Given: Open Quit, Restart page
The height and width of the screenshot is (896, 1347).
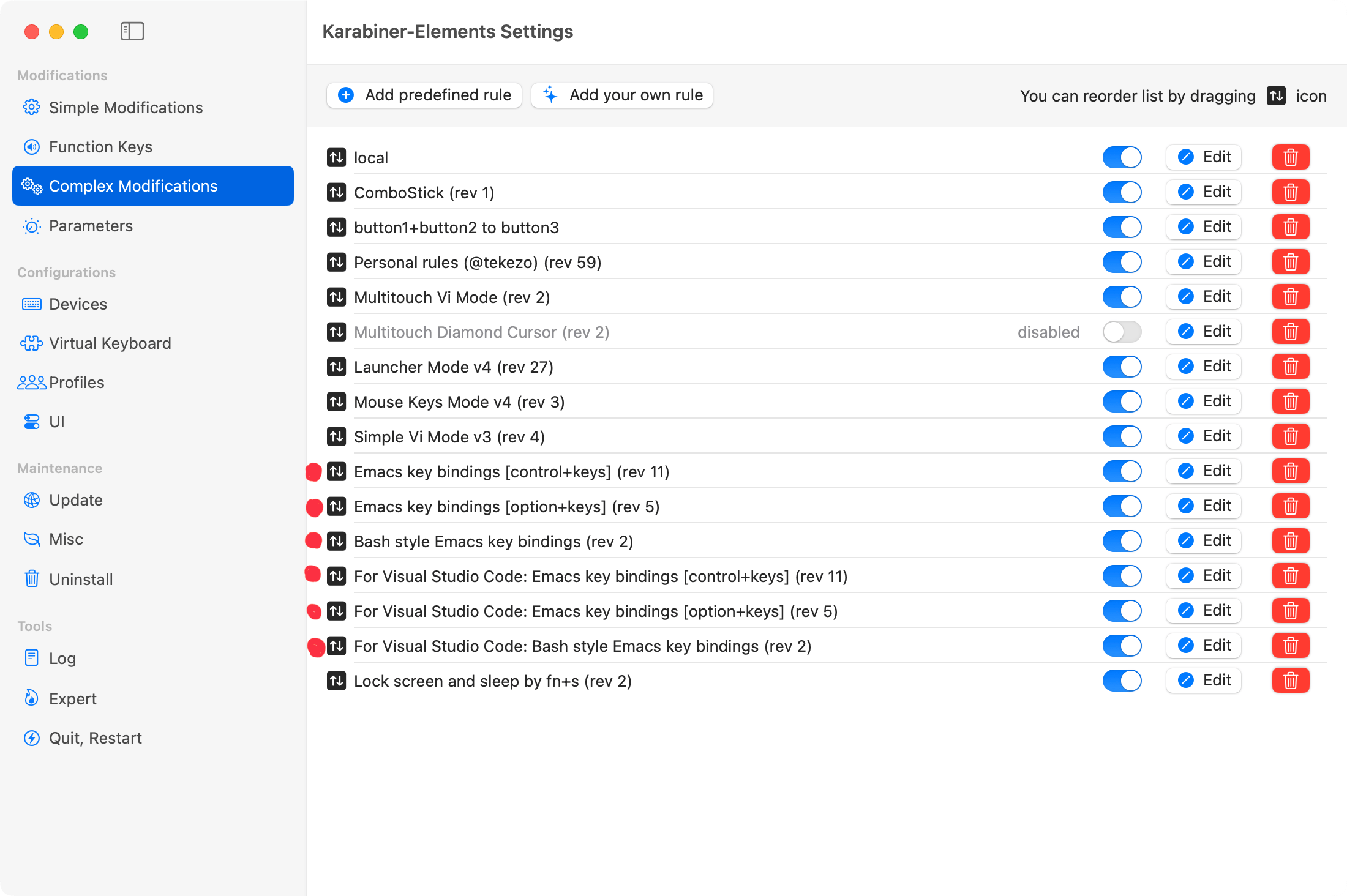Looking at the screenshot, I should pyautogui.click(x=153, y=738).
